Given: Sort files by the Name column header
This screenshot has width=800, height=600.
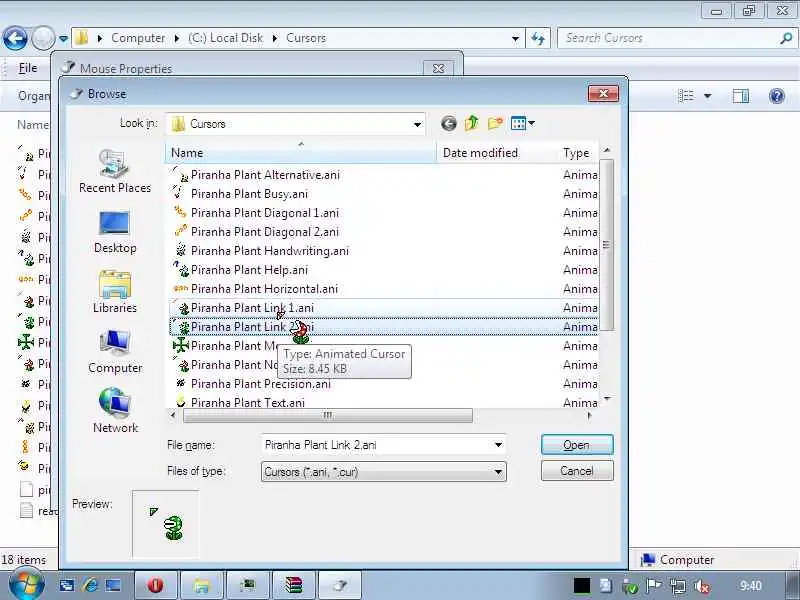Looking at the screenshot, I should coord(301,153).
